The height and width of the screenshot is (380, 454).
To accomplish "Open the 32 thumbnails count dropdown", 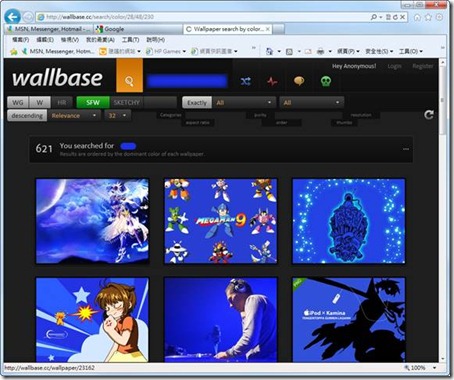I will [117, 116].
